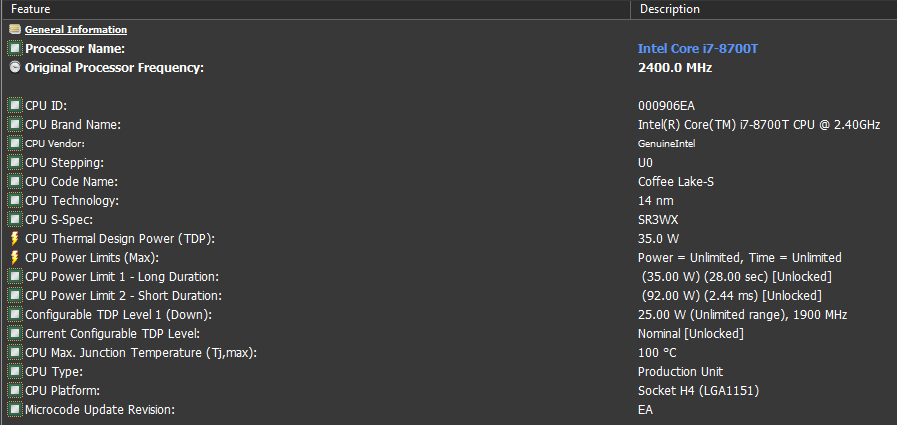Screen dimensions: 897x425
Task: Select the General Information heading
Action: point(76,30)
